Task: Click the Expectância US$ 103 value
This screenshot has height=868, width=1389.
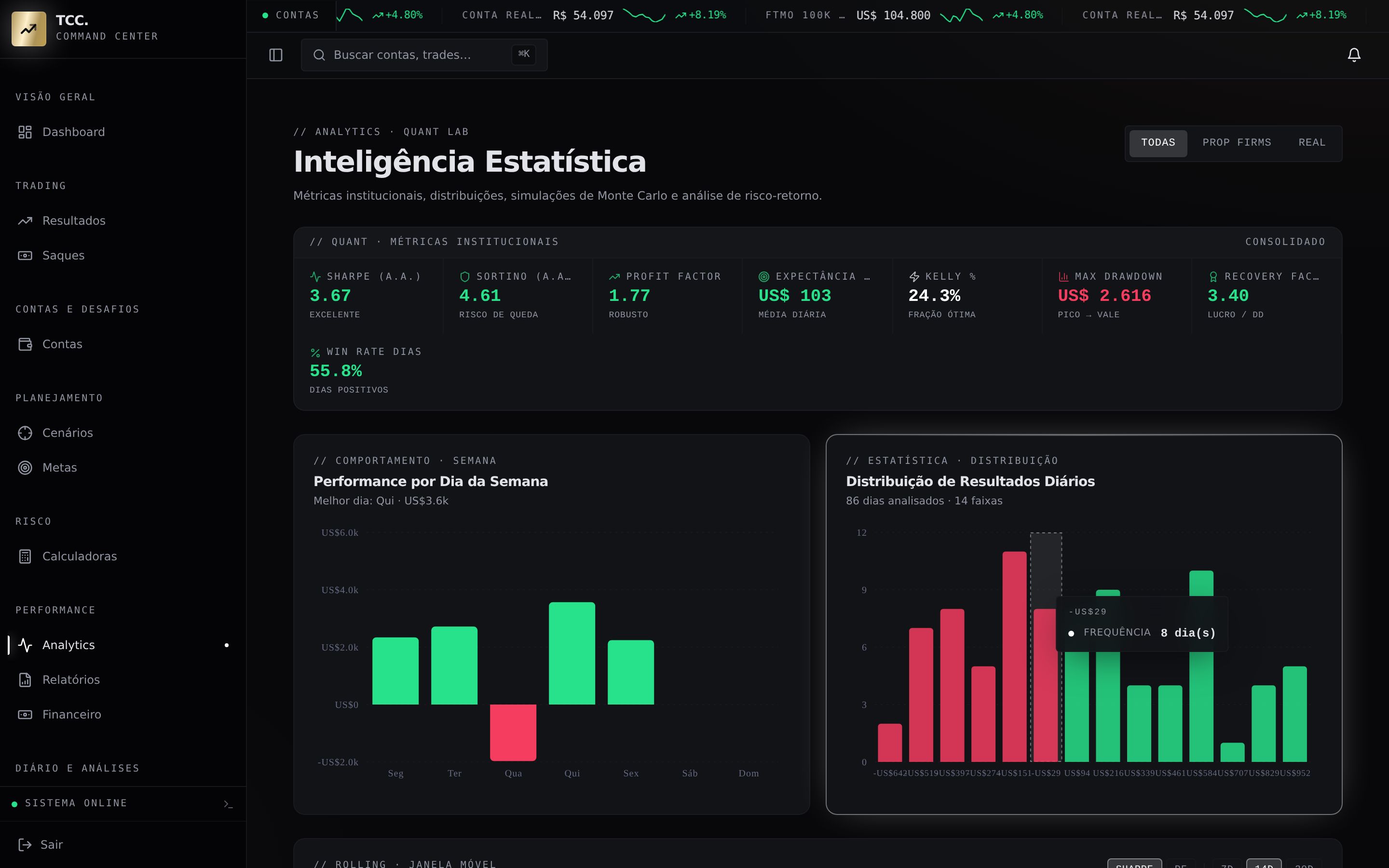Action: click(794, 296)
